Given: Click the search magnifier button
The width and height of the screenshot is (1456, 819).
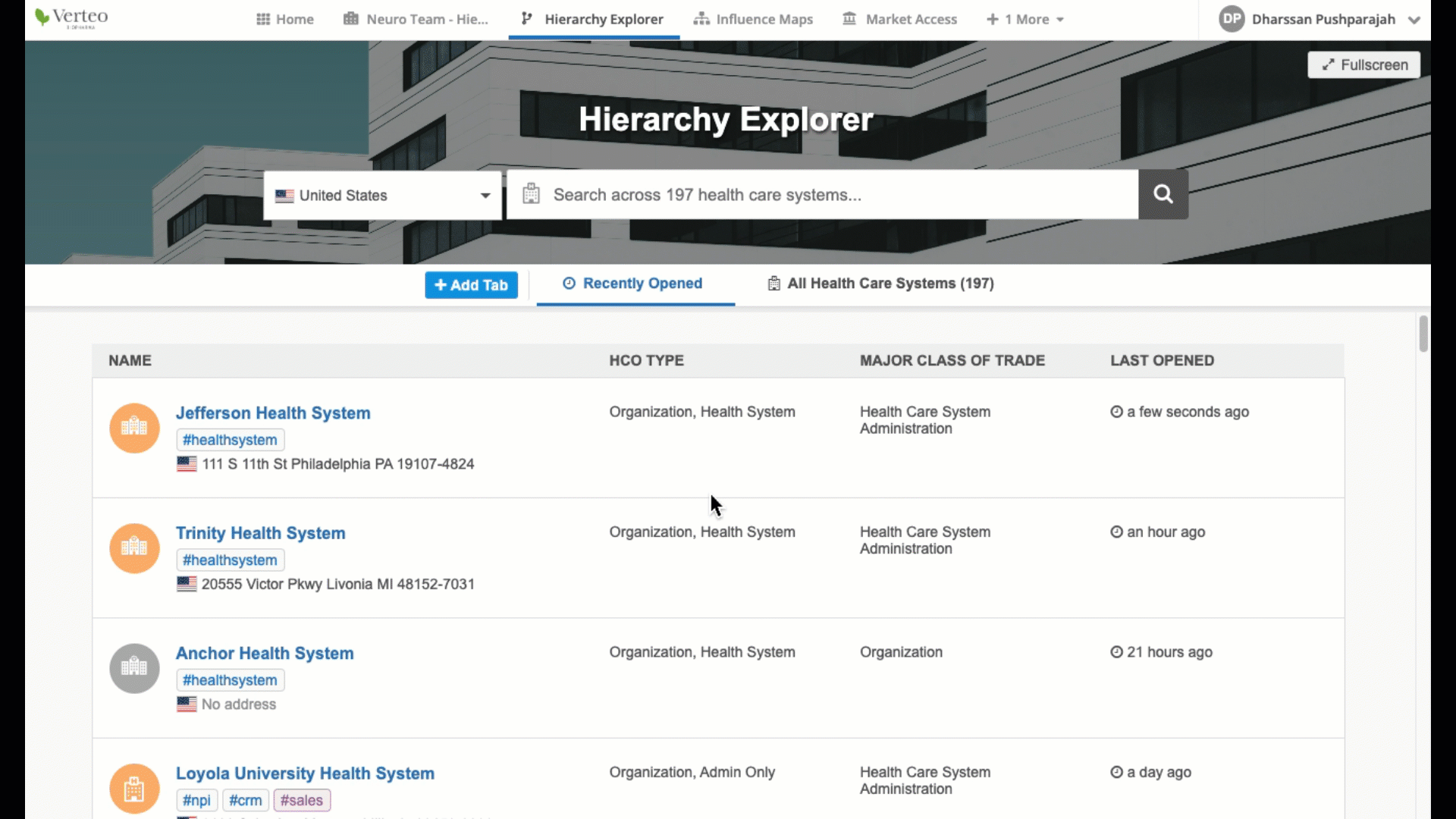Looking at the screenshot, I should point(1163,195).
